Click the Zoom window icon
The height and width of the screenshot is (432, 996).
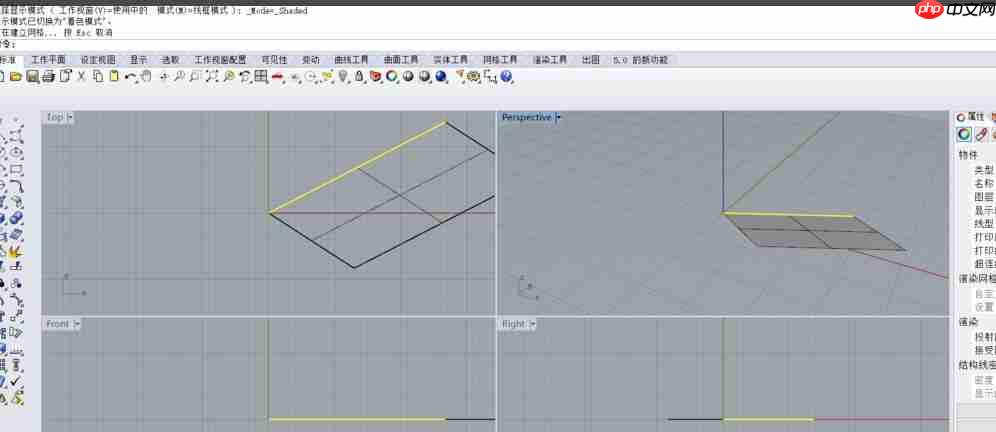pyautogui.click(x=194, y=76)
